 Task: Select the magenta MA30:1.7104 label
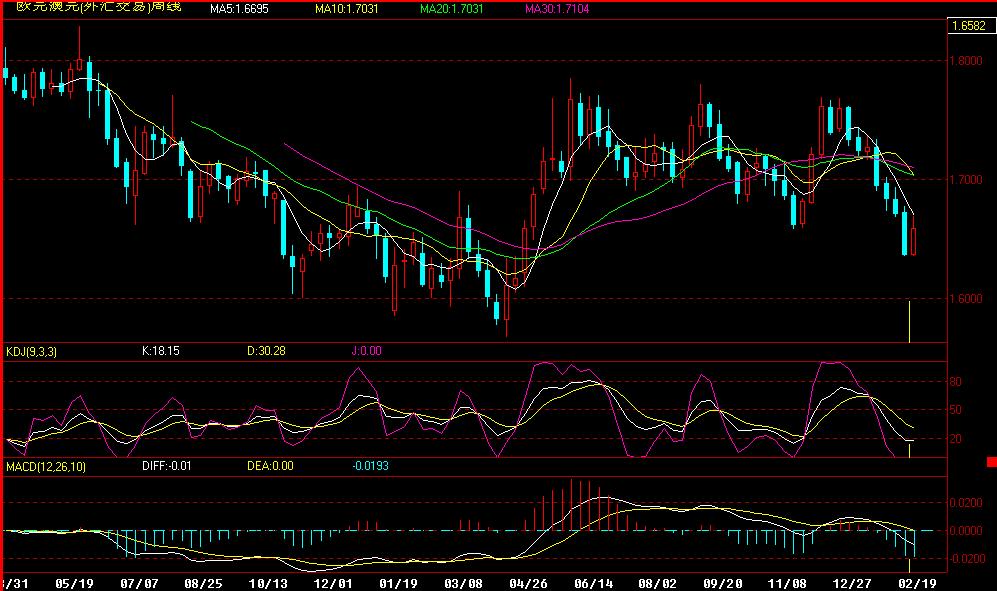[560, 9]
